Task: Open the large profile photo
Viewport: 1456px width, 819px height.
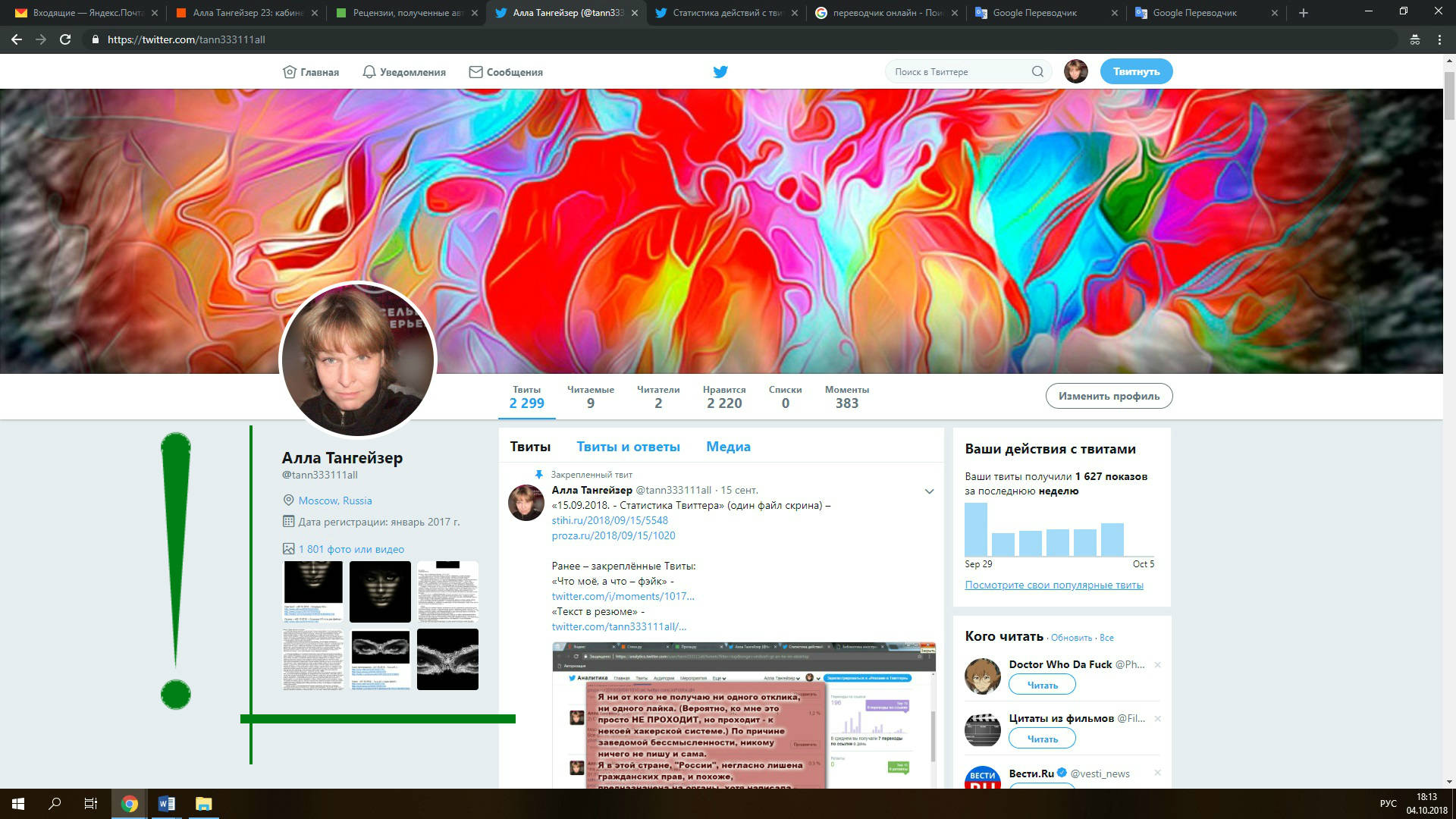Action: [358, 359]
